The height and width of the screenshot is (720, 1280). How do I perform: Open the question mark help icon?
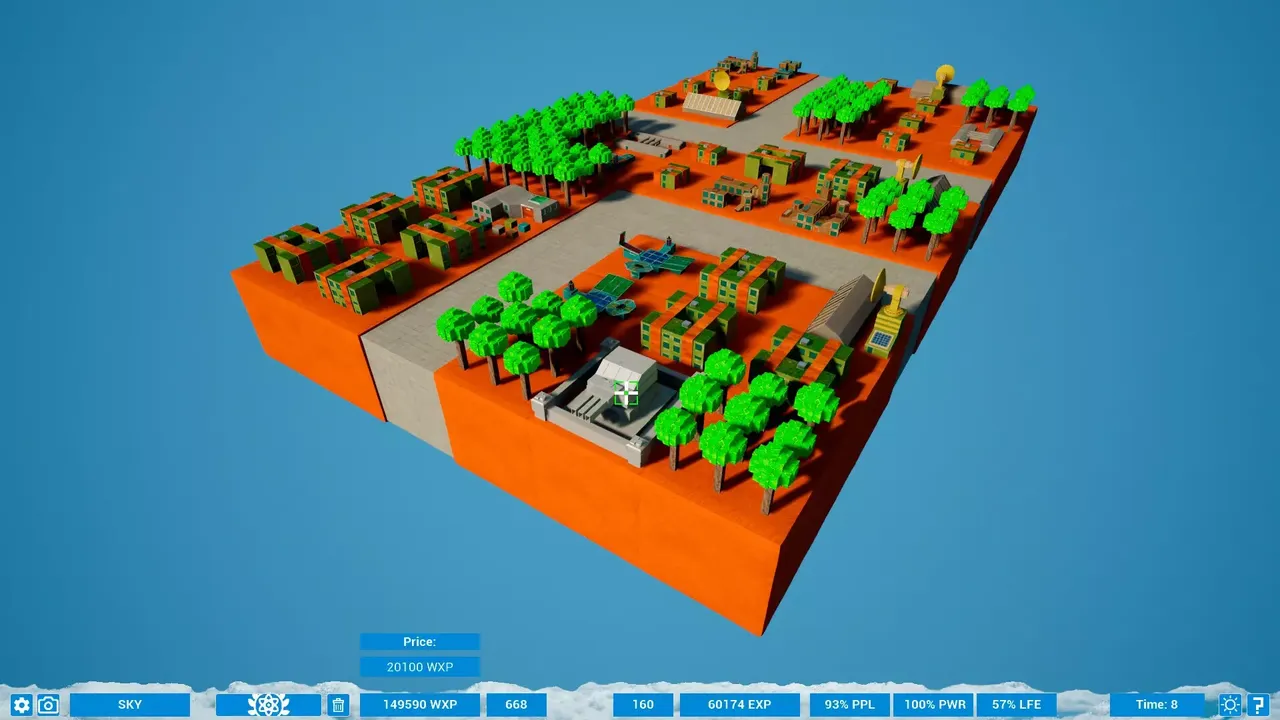tap(1258, 705)
